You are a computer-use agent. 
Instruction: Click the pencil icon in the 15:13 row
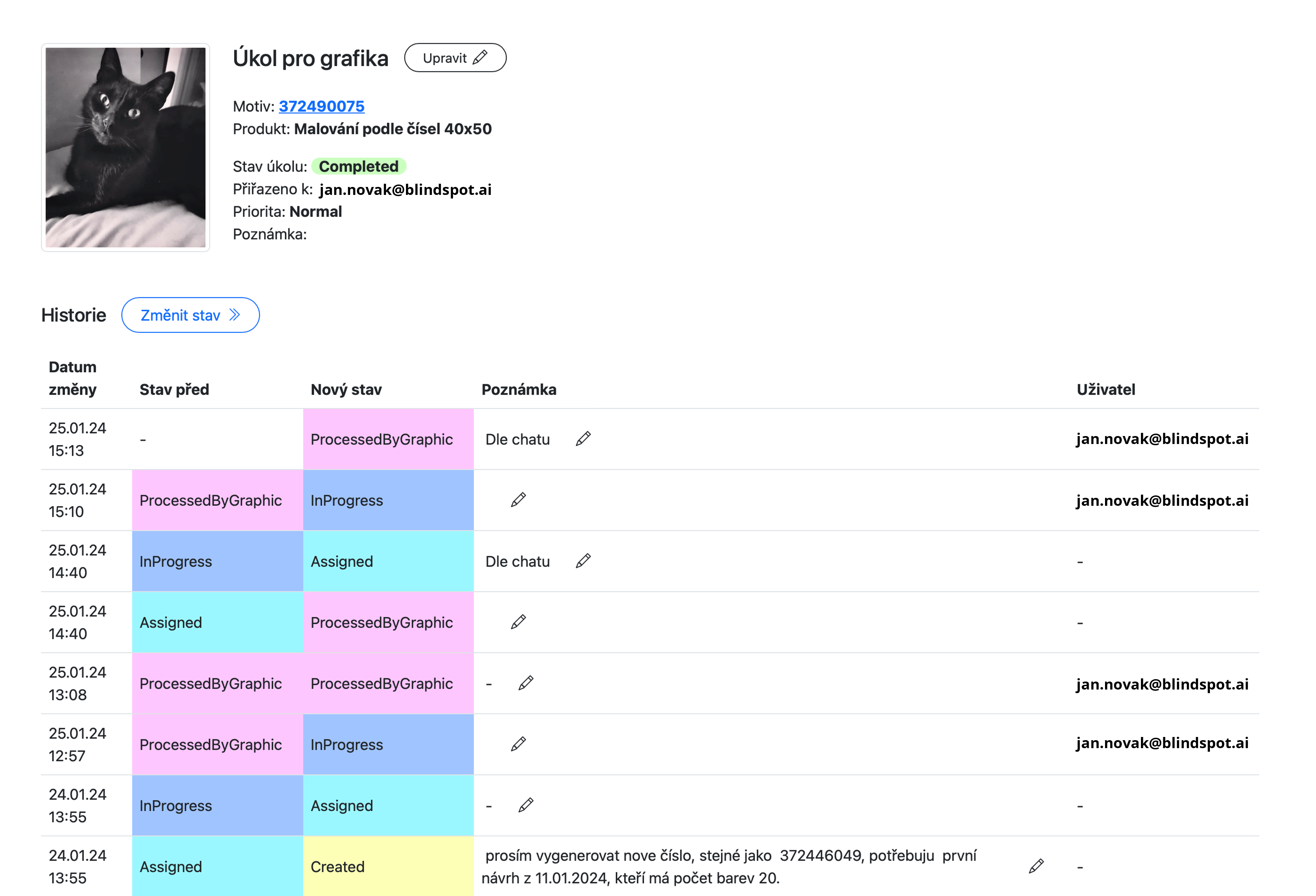coord(583,439)
